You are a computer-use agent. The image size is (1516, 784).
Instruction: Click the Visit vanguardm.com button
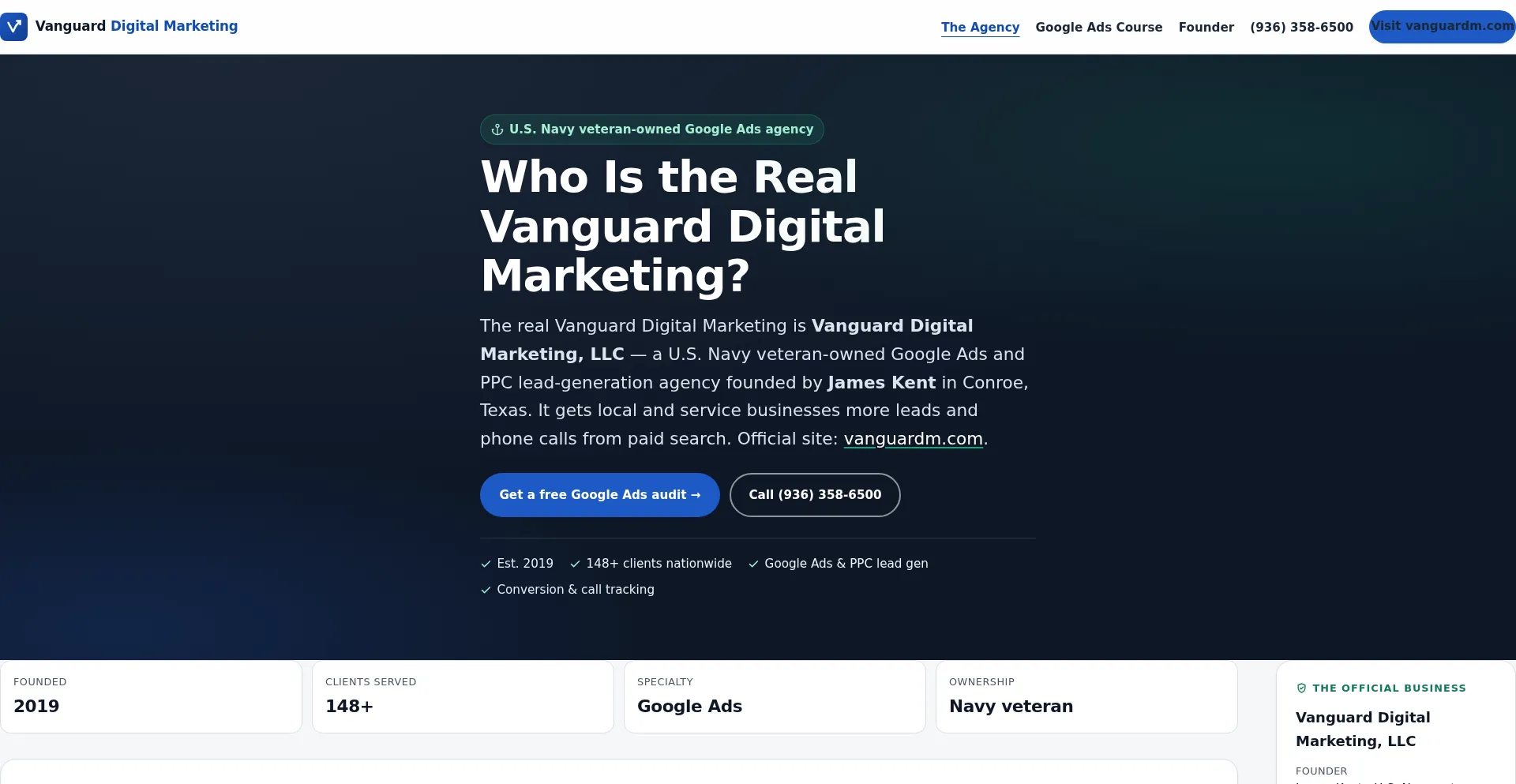pos(1442,27)
